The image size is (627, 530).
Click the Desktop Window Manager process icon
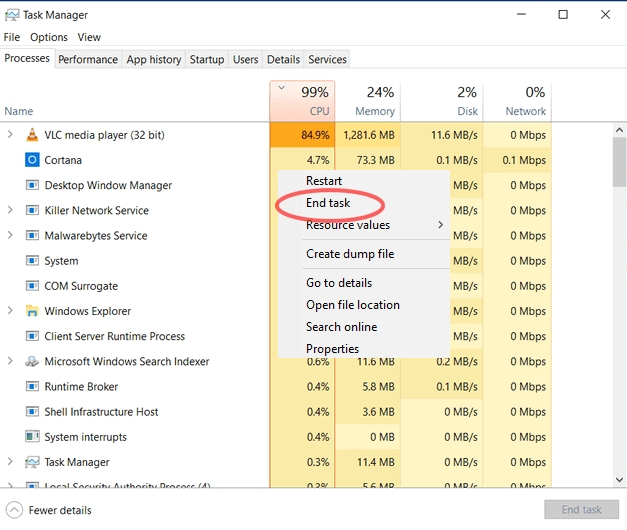pos(32,185)
